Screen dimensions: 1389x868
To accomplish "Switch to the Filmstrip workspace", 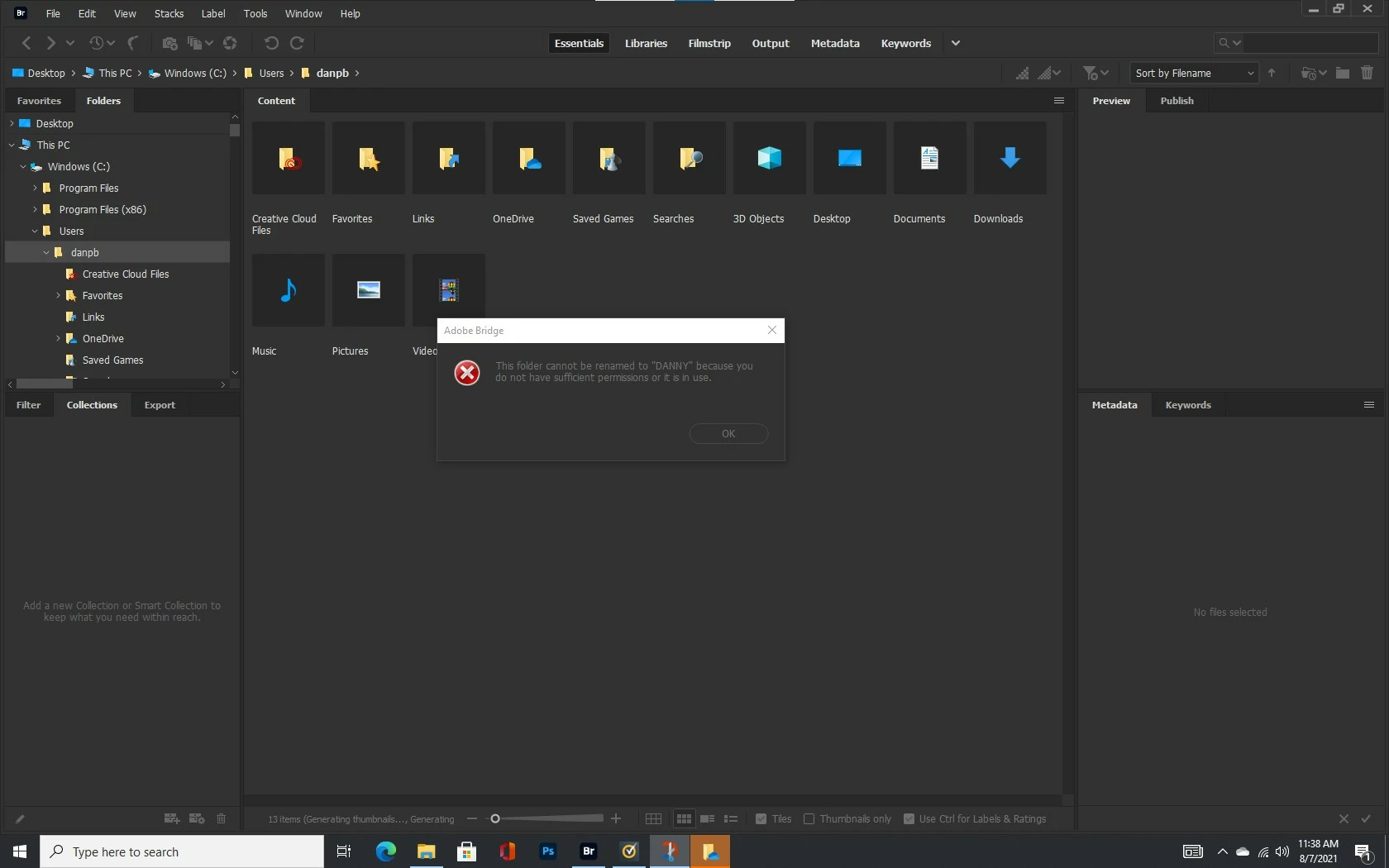I will click(x=709, y=43).
